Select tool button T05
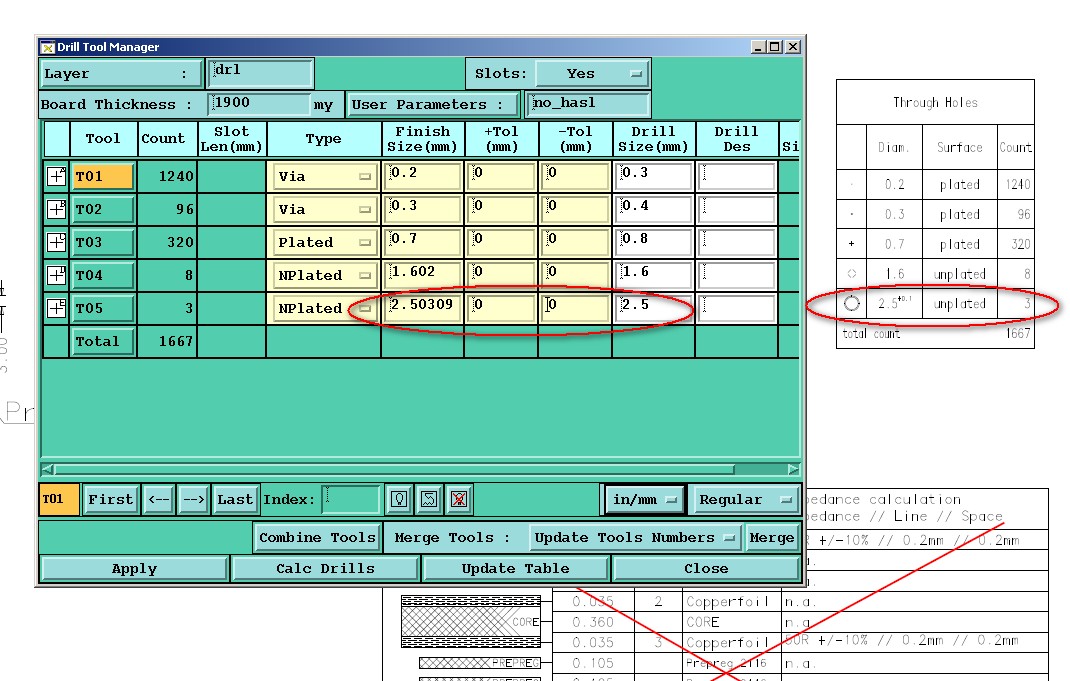Screen dimensions: 1070x681 103,308
